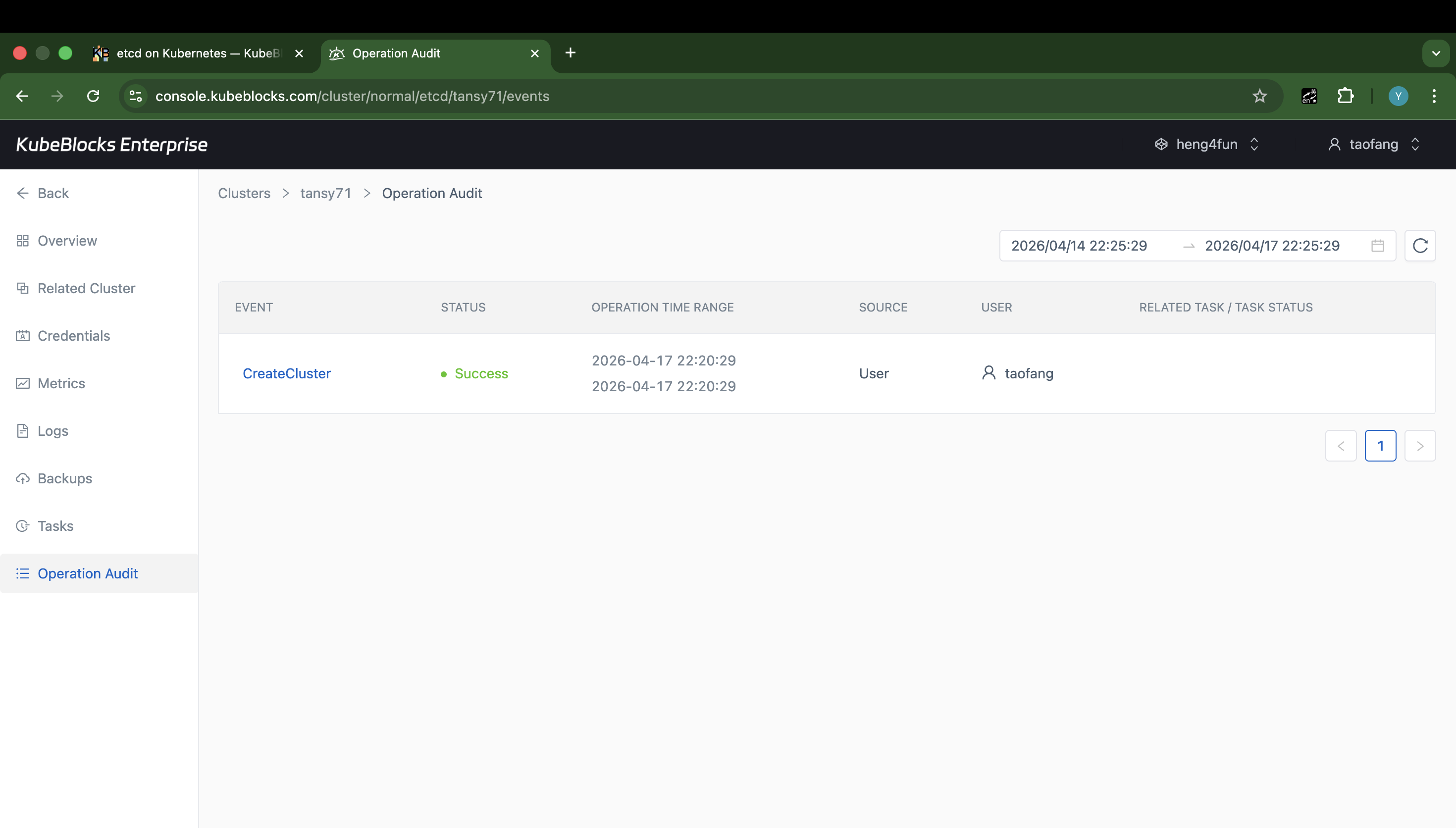
Task: Go Back via sidebar arrow
Action: click(x=43, y=193)
